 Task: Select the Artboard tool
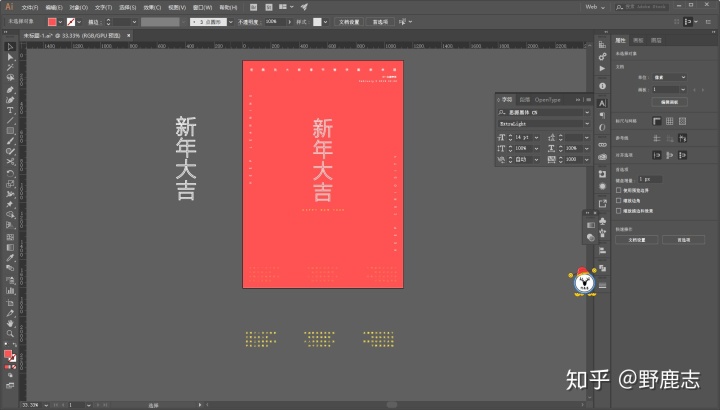click(10, 303)
